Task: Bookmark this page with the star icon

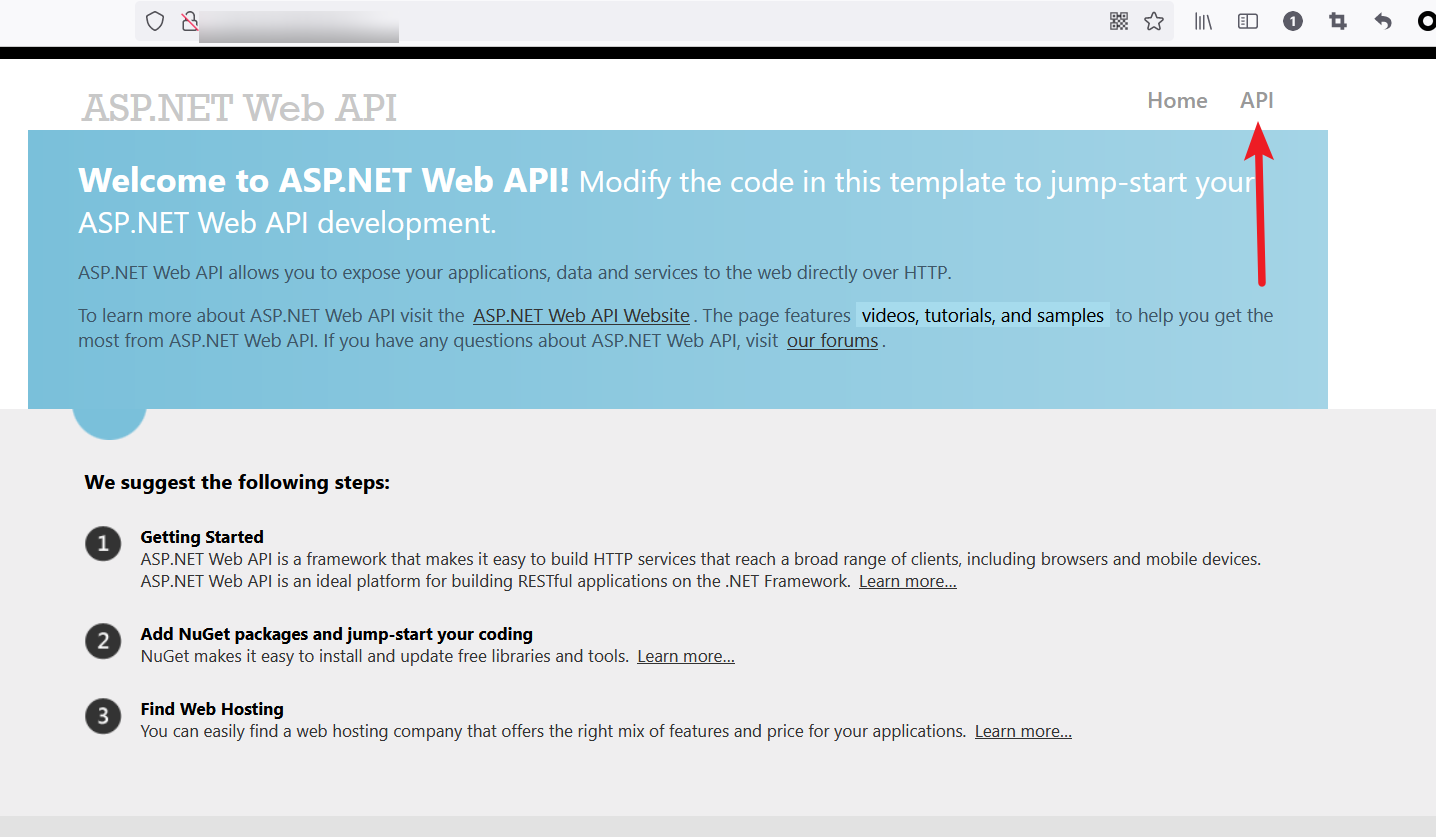Action: click(x=1154, y=21)
